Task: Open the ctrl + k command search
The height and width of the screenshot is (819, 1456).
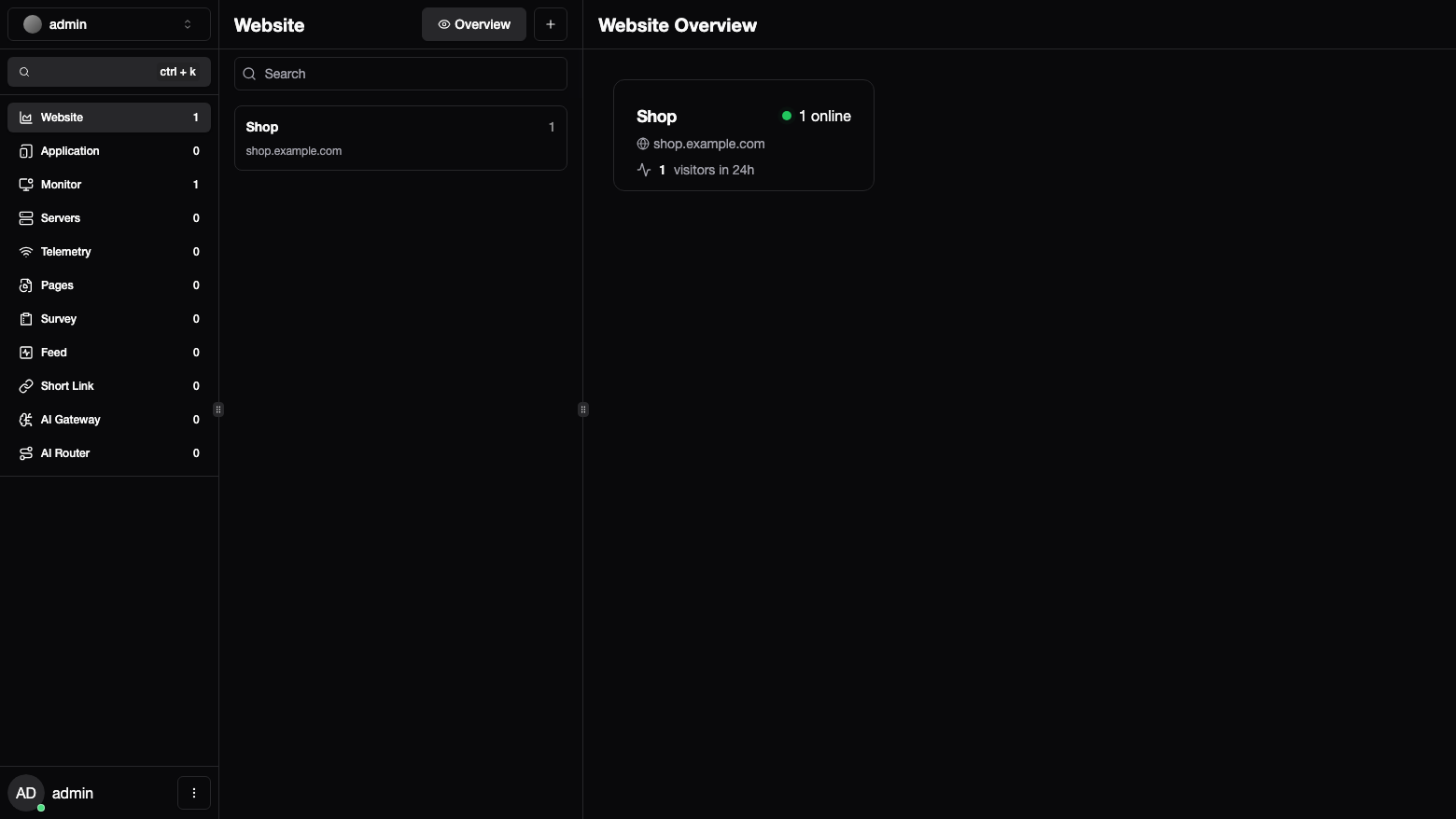Action: (109, 72)
